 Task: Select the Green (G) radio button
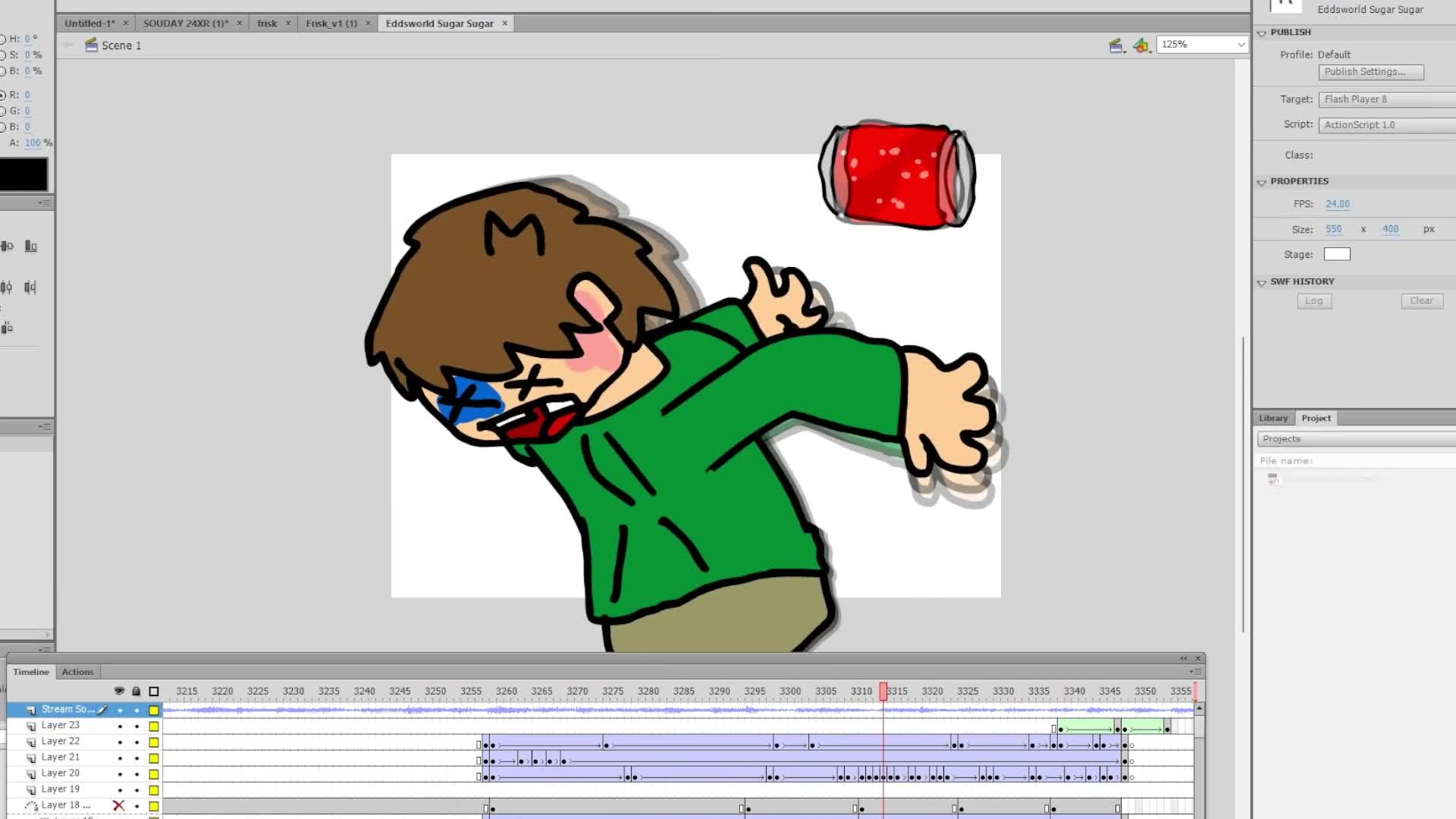[2, 111]
